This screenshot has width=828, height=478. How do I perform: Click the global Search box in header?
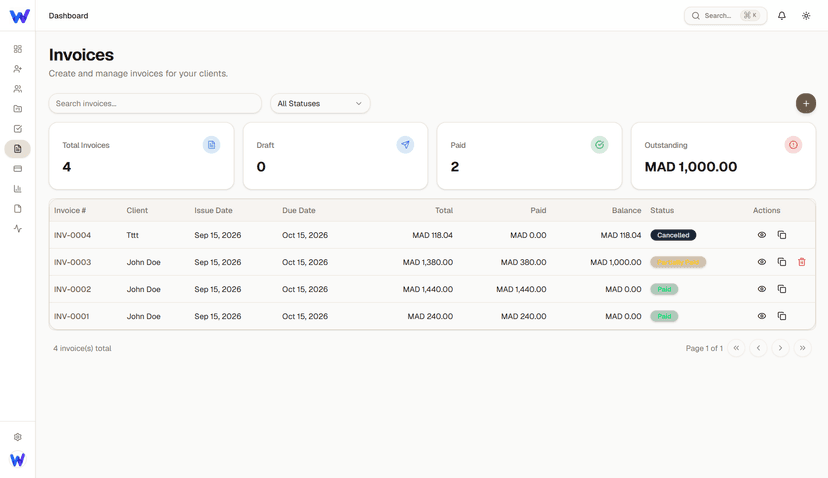(x=726, y=16)
